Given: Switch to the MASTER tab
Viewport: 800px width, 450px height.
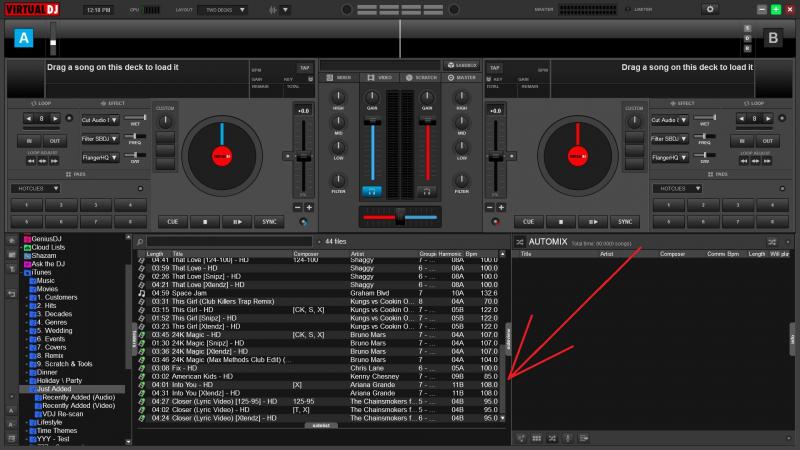Looking at the screenshot, I should point(462,78).
